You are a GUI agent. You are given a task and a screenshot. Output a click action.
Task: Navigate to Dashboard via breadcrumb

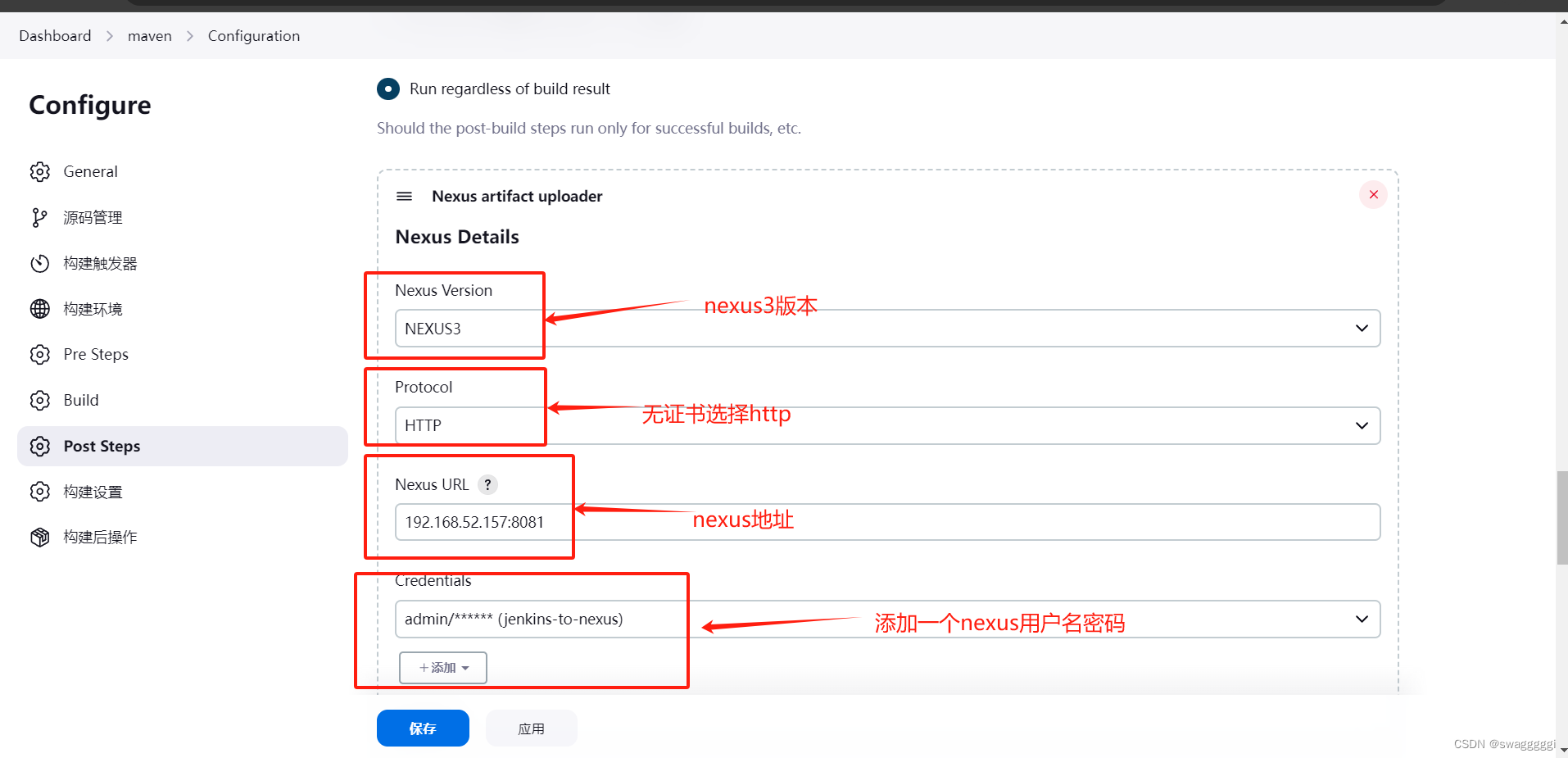[54, 35]
